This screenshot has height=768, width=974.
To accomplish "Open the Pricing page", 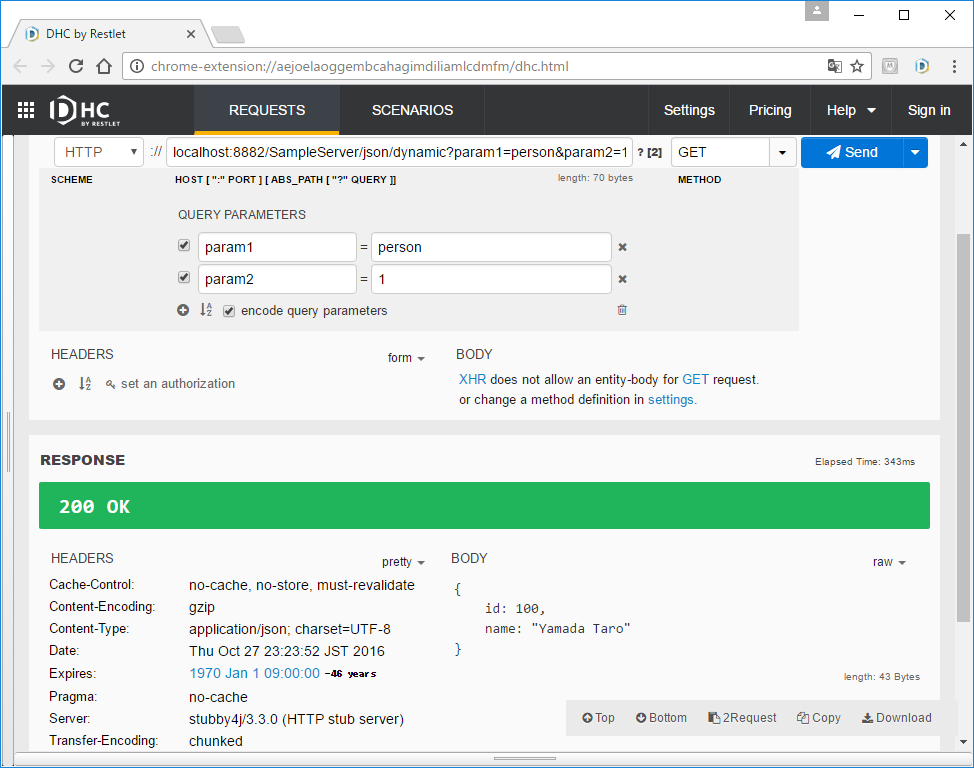I will 770,110.
